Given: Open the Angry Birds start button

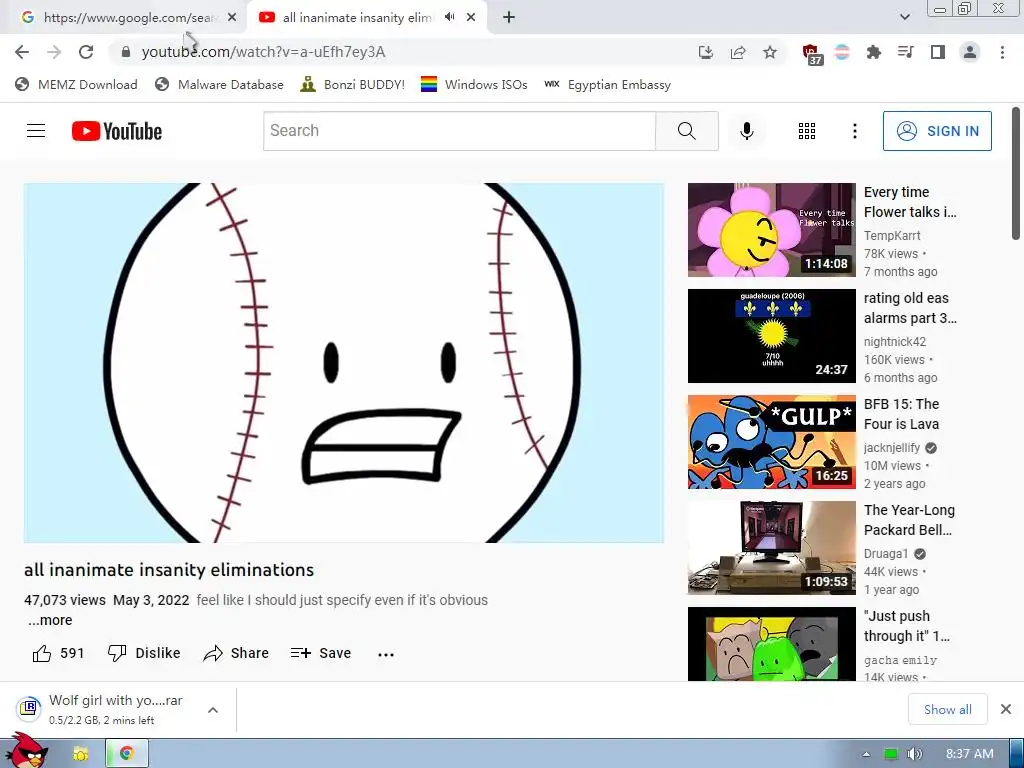Looking at the screenshot, I should pos(26,751).
